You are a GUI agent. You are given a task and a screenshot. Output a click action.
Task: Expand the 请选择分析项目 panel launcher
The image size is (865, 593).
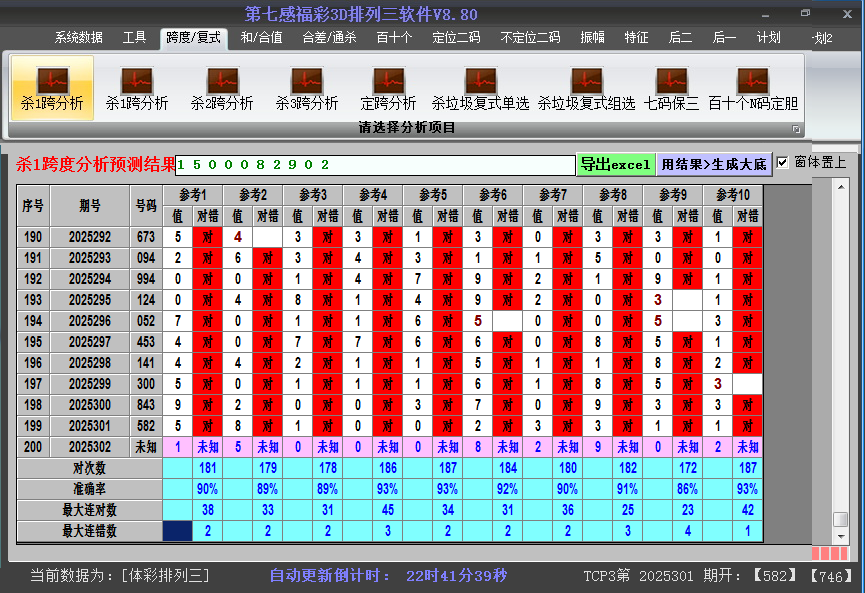(796, 129)
